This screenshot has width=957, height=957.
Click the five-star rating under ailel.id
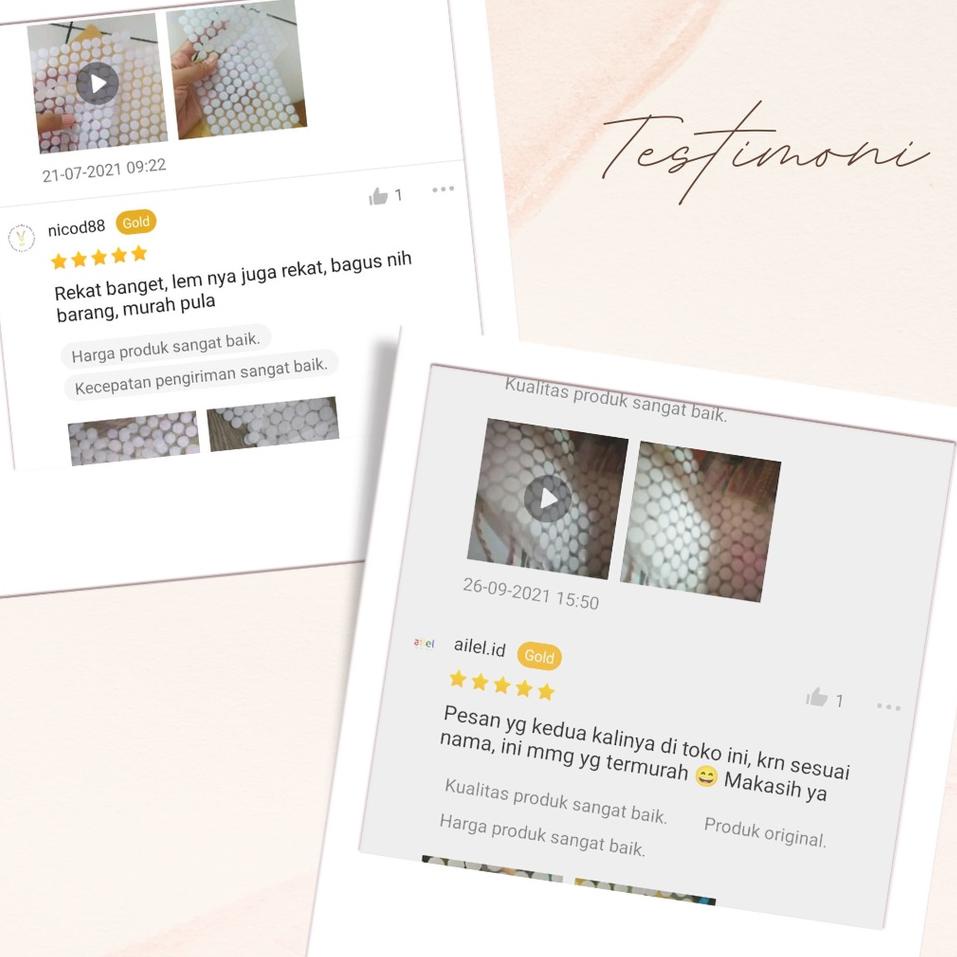tap(502, 685)
